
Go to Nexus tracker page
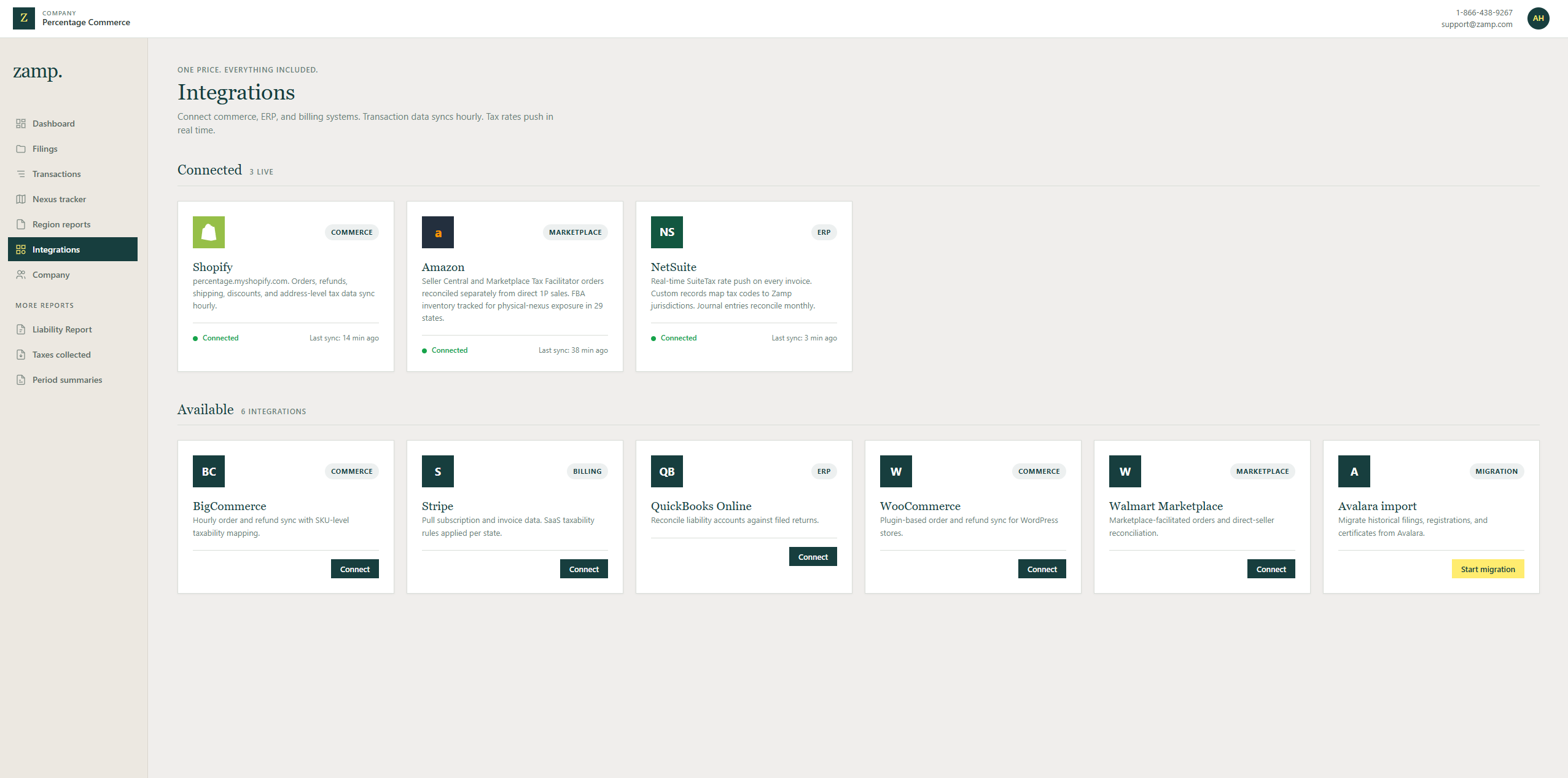[x=59, y=199]
